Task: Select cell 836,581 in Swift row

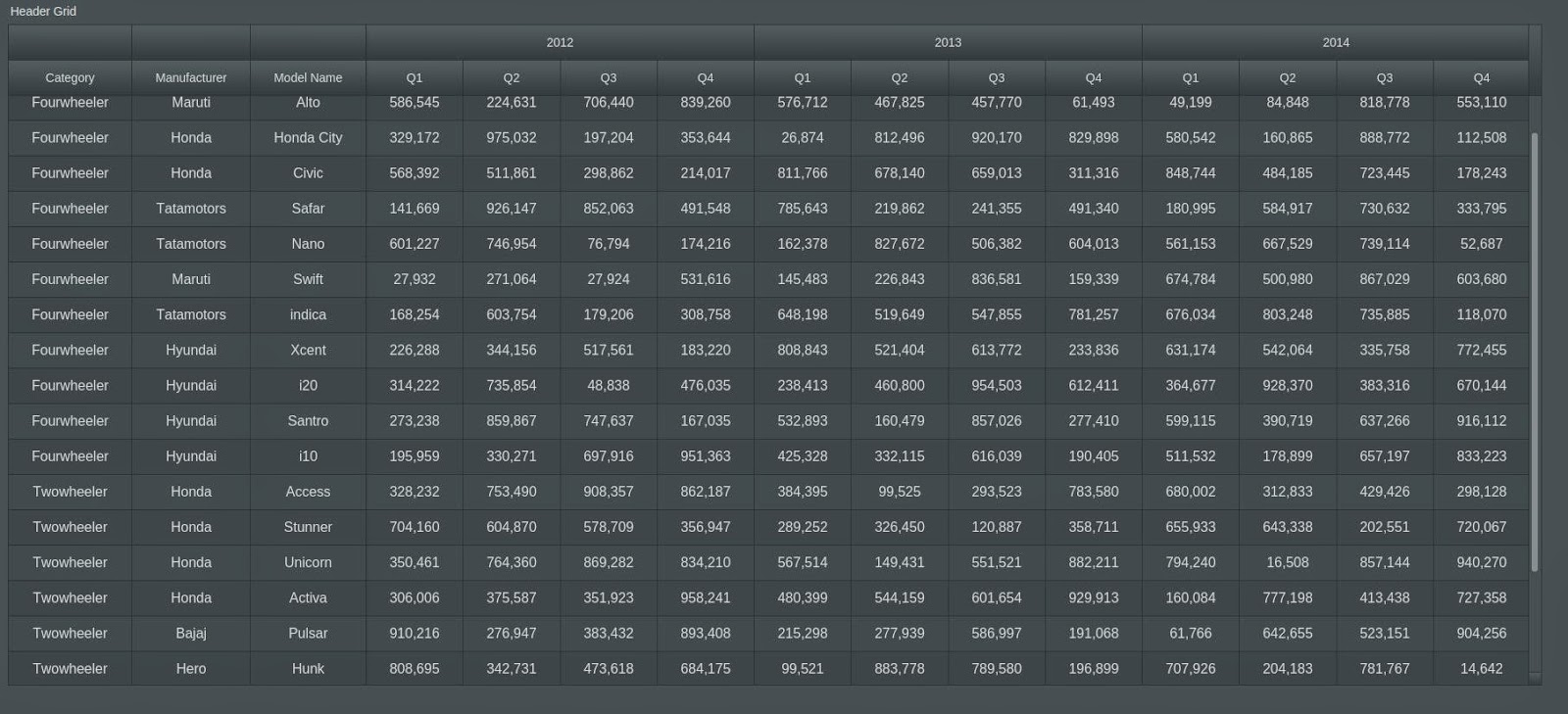Action: click(x=997, y=279)
